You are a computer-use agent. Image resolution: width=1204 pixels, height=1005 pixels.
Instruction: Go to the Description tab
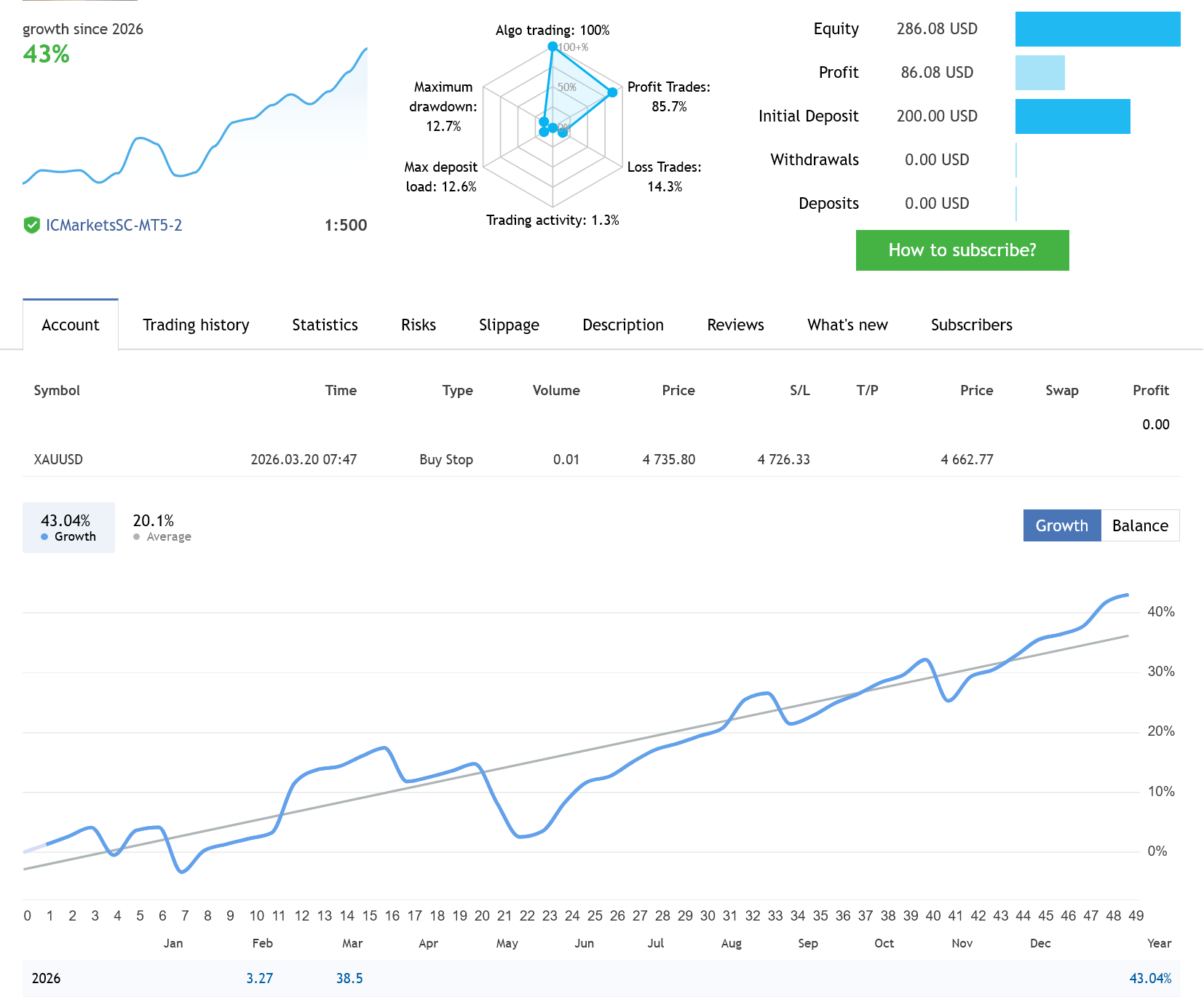tap(622, 325)
